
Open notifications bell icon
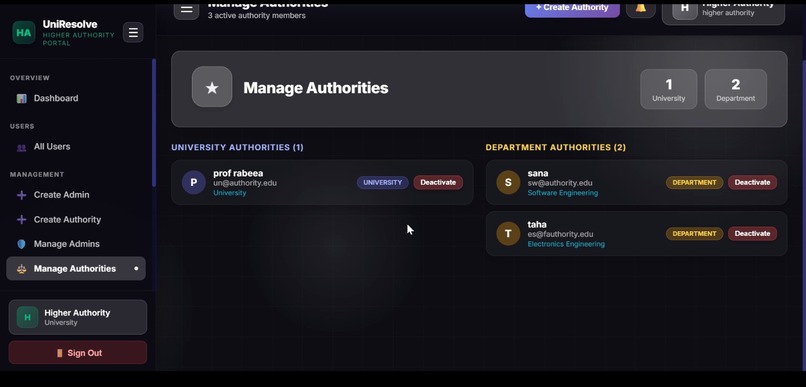640,8
